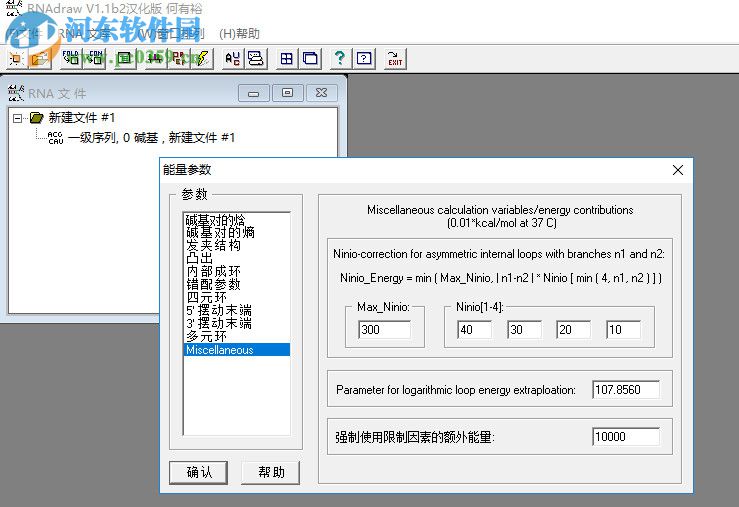
Task: Close the RNA 文件 window
Action: [x=321, y=93]
